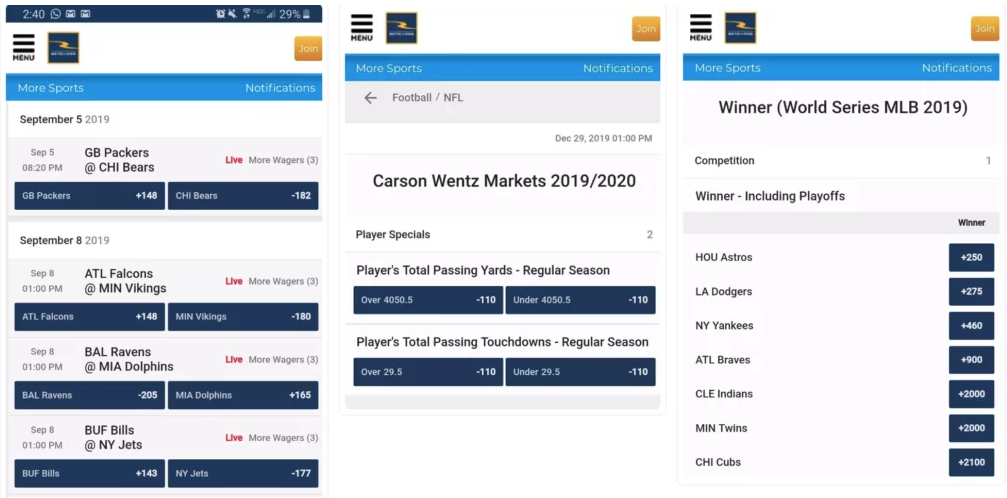Select HOU Astros +250 winner odds

[970, 258]
